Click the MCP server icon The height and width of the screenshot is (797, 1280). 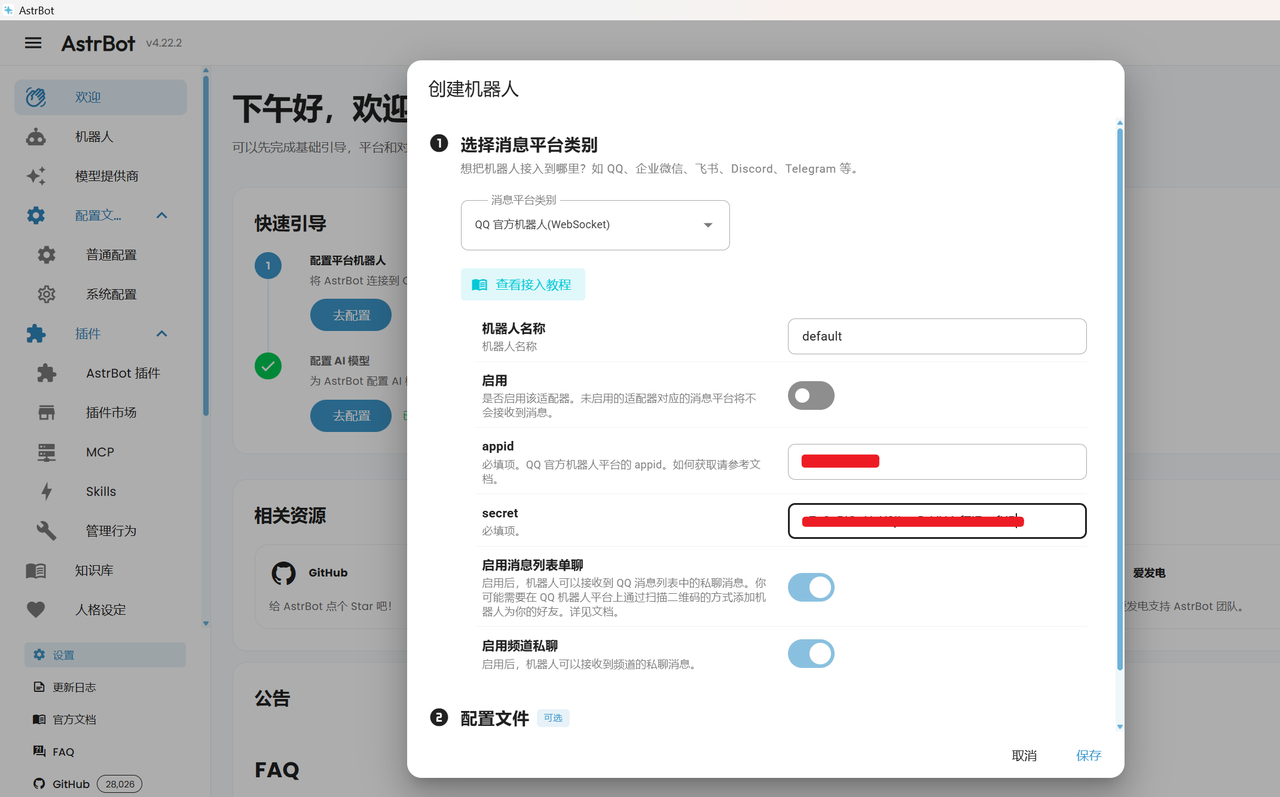point(47,452)
